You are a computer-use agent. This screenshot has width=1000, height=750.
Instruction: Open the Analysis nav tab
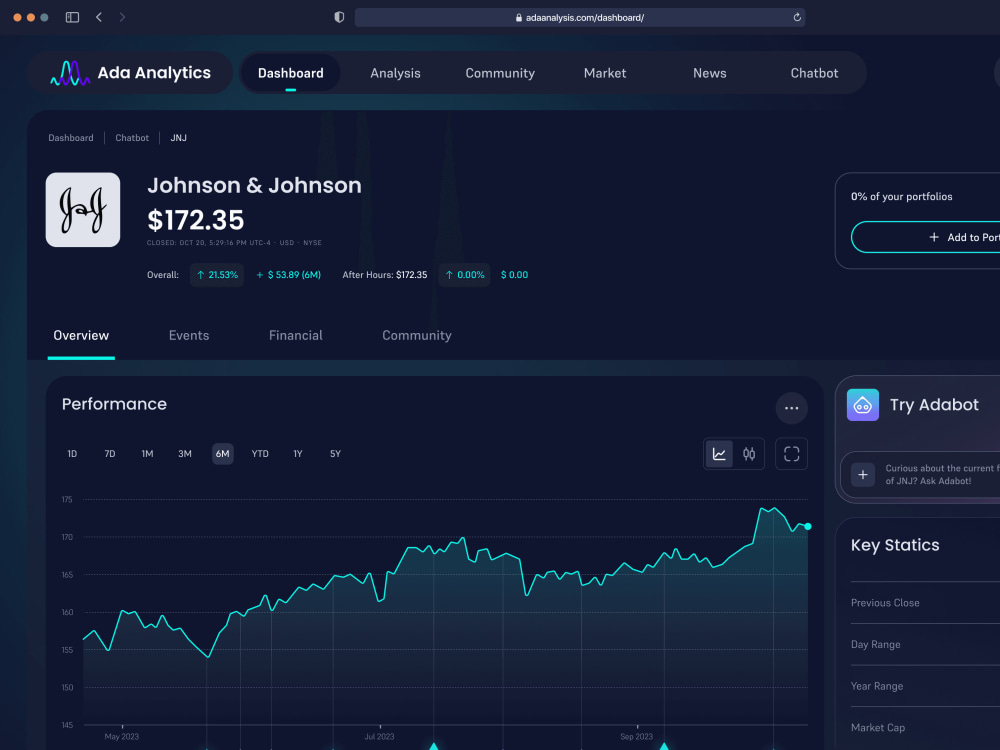[x=395, y=73]
